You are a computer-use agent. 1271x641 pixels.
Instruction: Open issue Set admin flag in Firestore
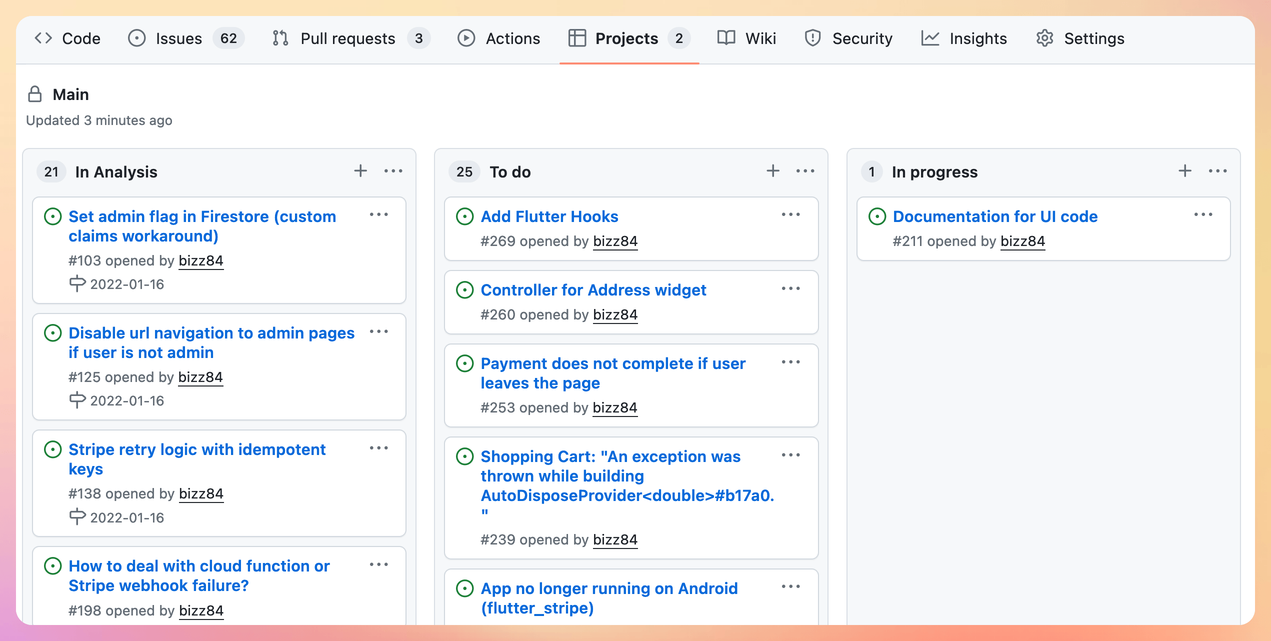click(202, 226)
